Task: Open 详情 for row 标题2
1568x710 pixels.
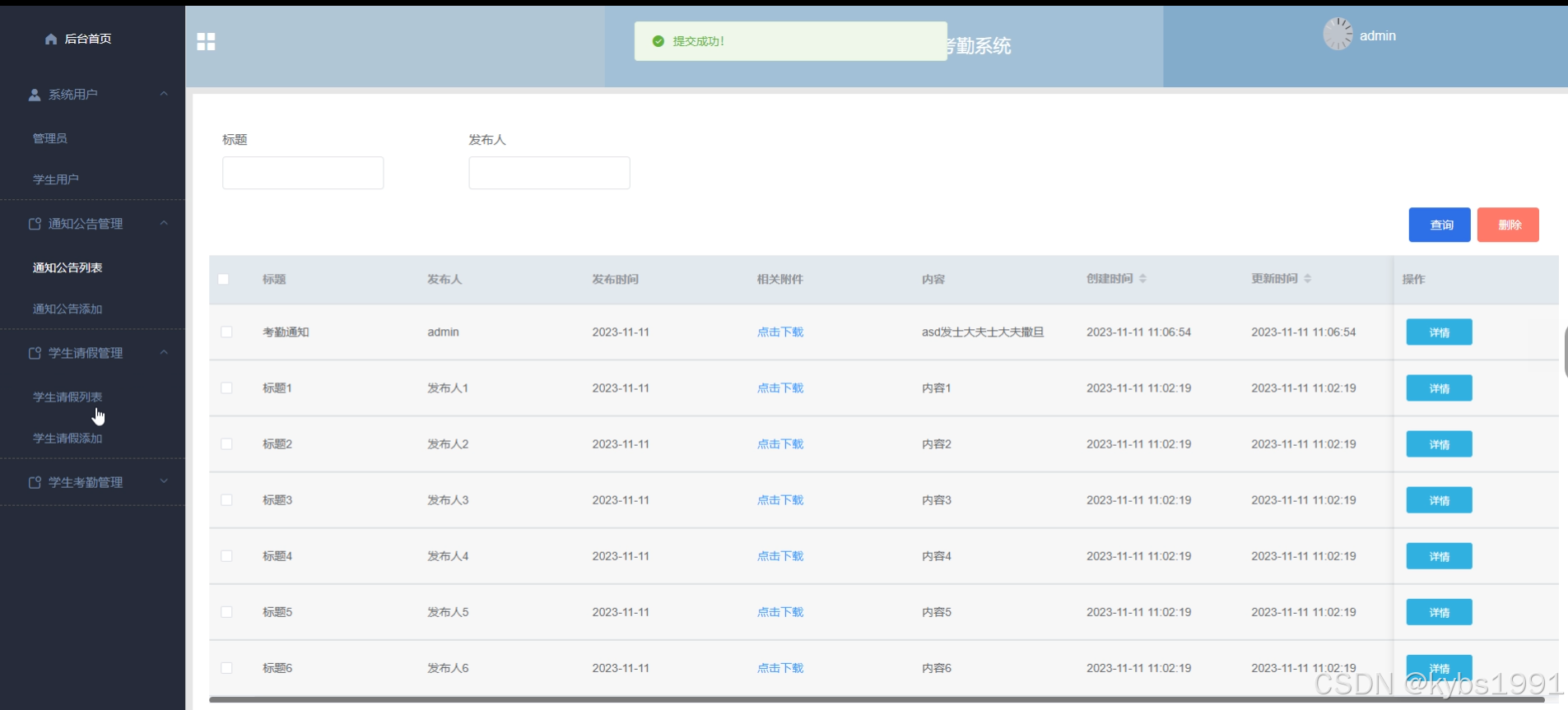Action: (x=1439, y=444)
